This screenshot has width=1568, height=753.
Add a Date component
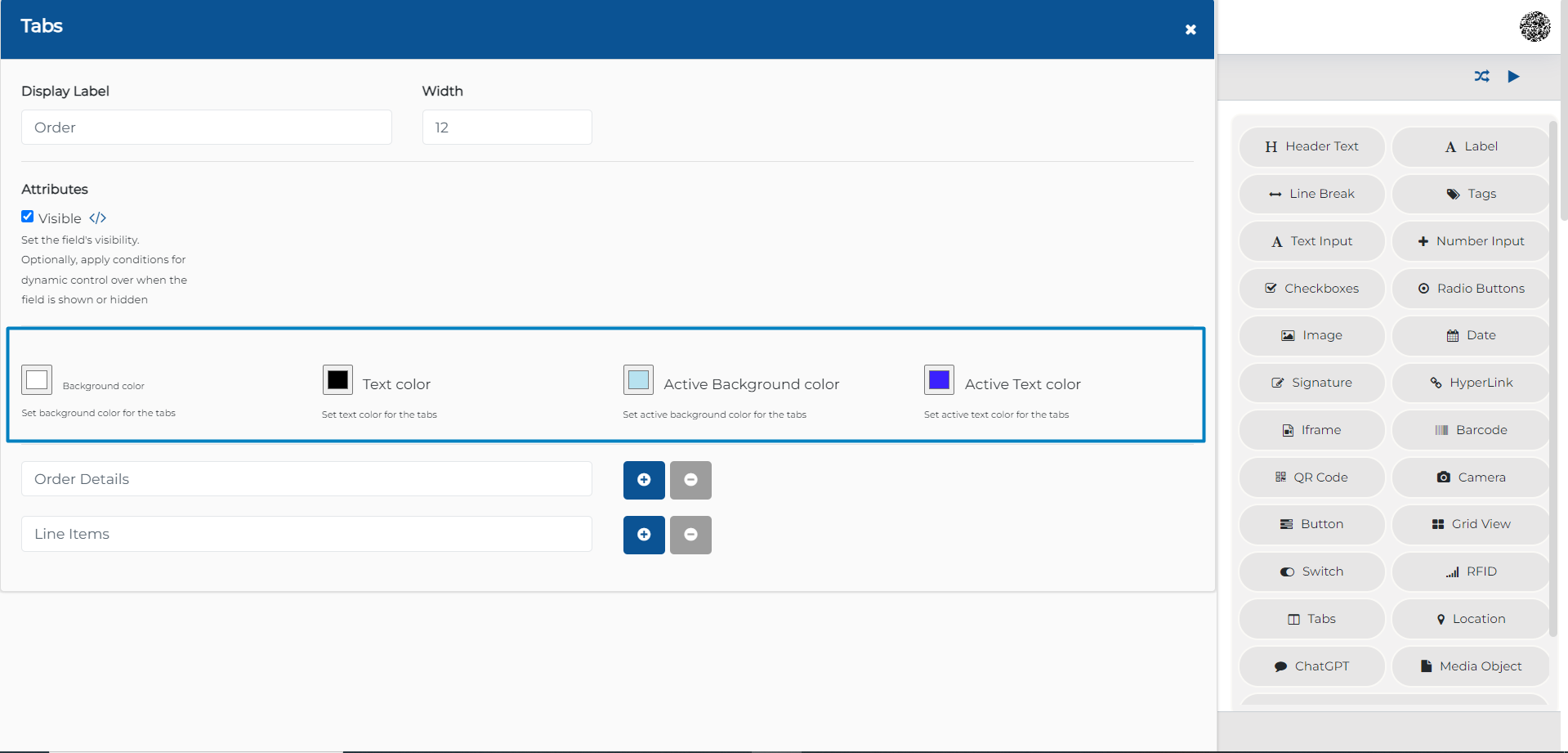1470,336
